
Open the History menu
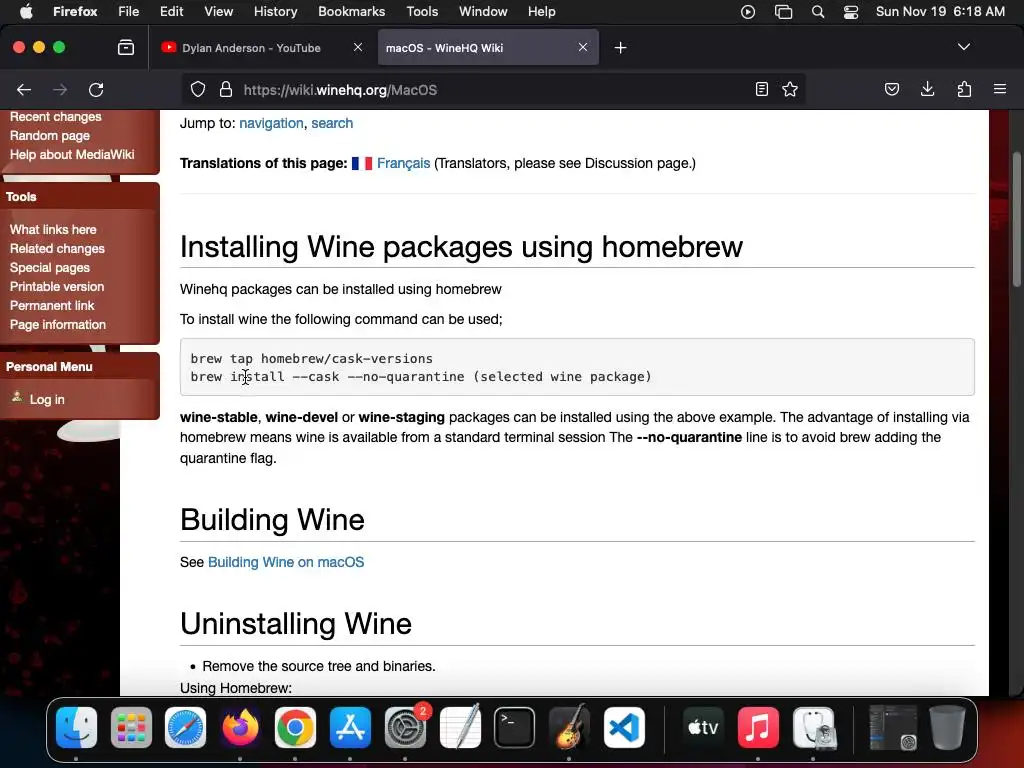(275, 11)
